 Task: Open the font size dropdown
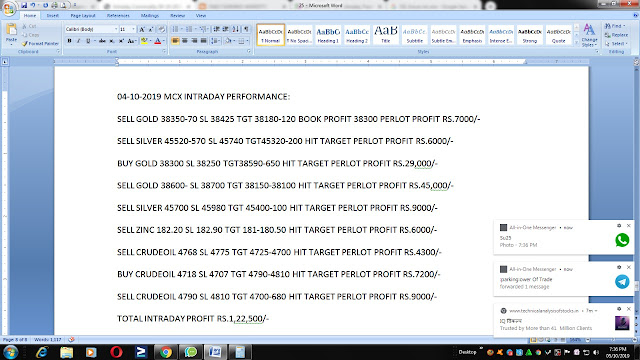pos(133,29)
